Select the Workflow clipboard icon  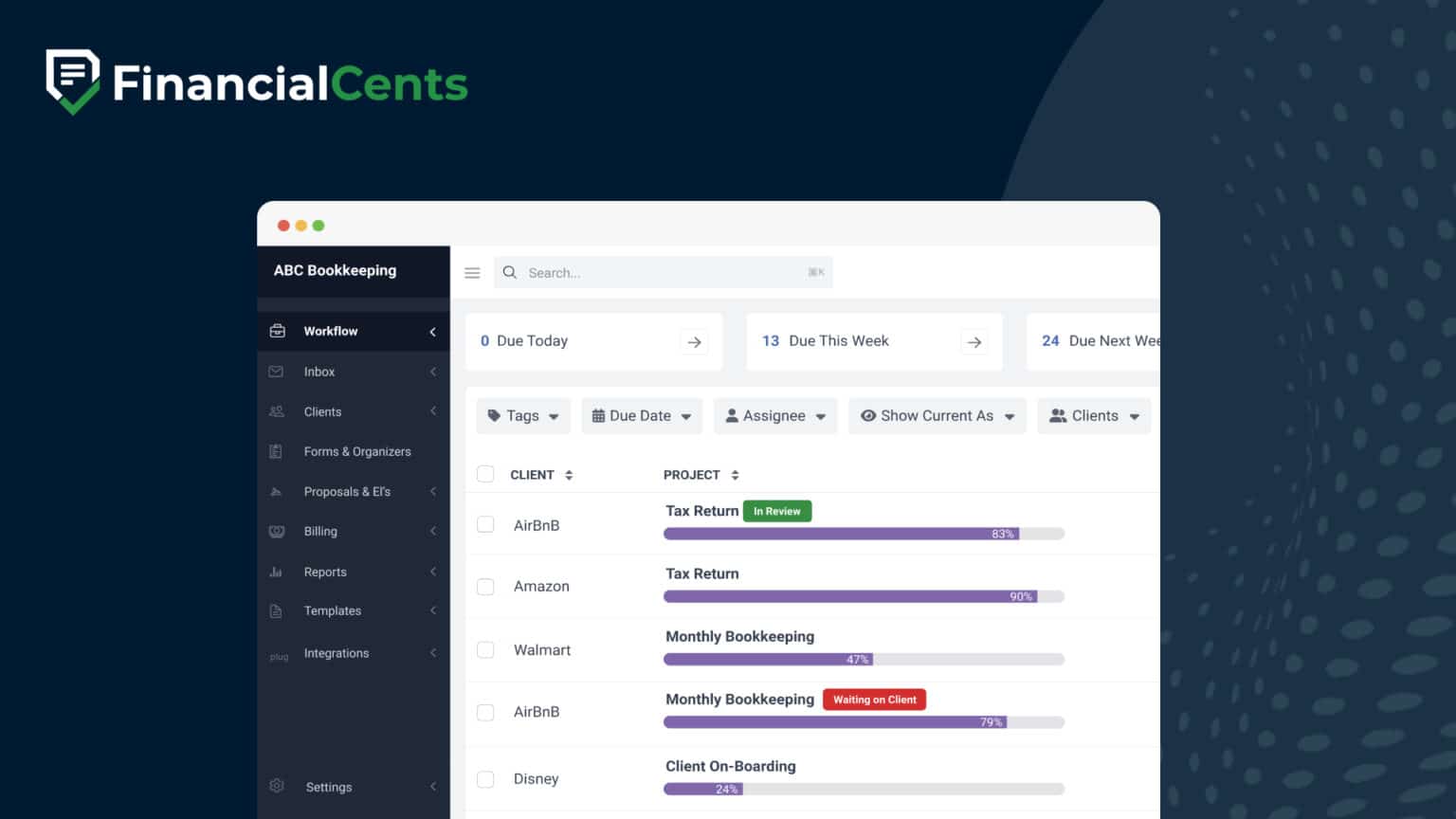point(277,331)
